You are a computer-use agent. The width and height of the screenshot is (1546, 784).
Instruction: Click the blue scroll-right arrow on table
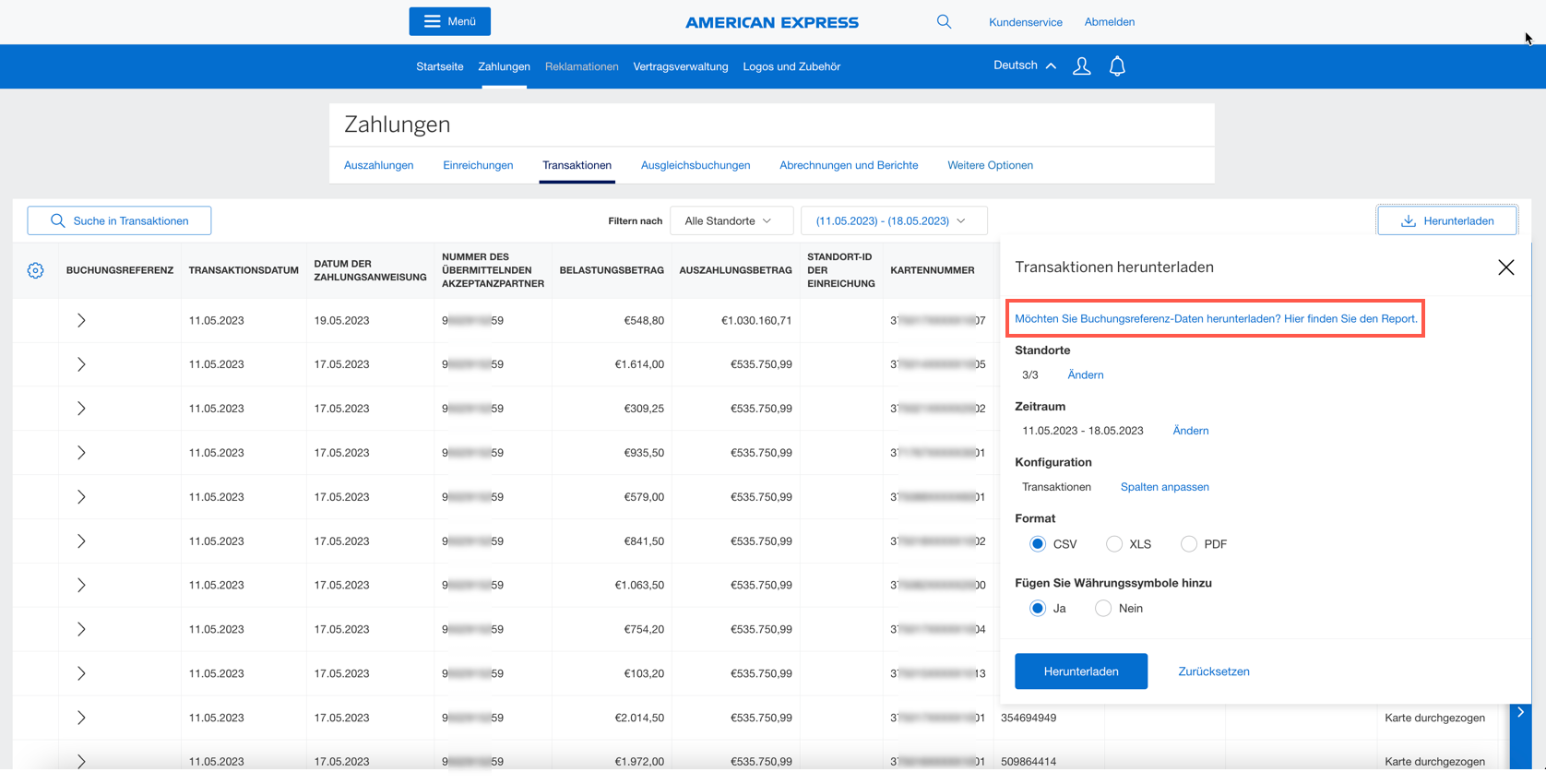[1520, 712]
